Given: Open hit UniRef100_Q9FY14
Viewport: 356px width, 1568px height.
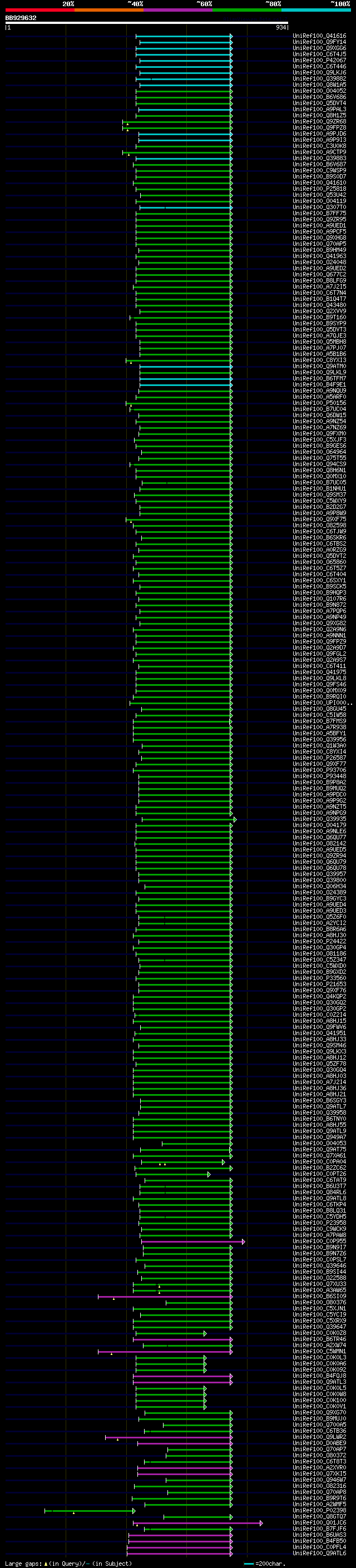Looking at the screenshot, I should tap(319, 42).
